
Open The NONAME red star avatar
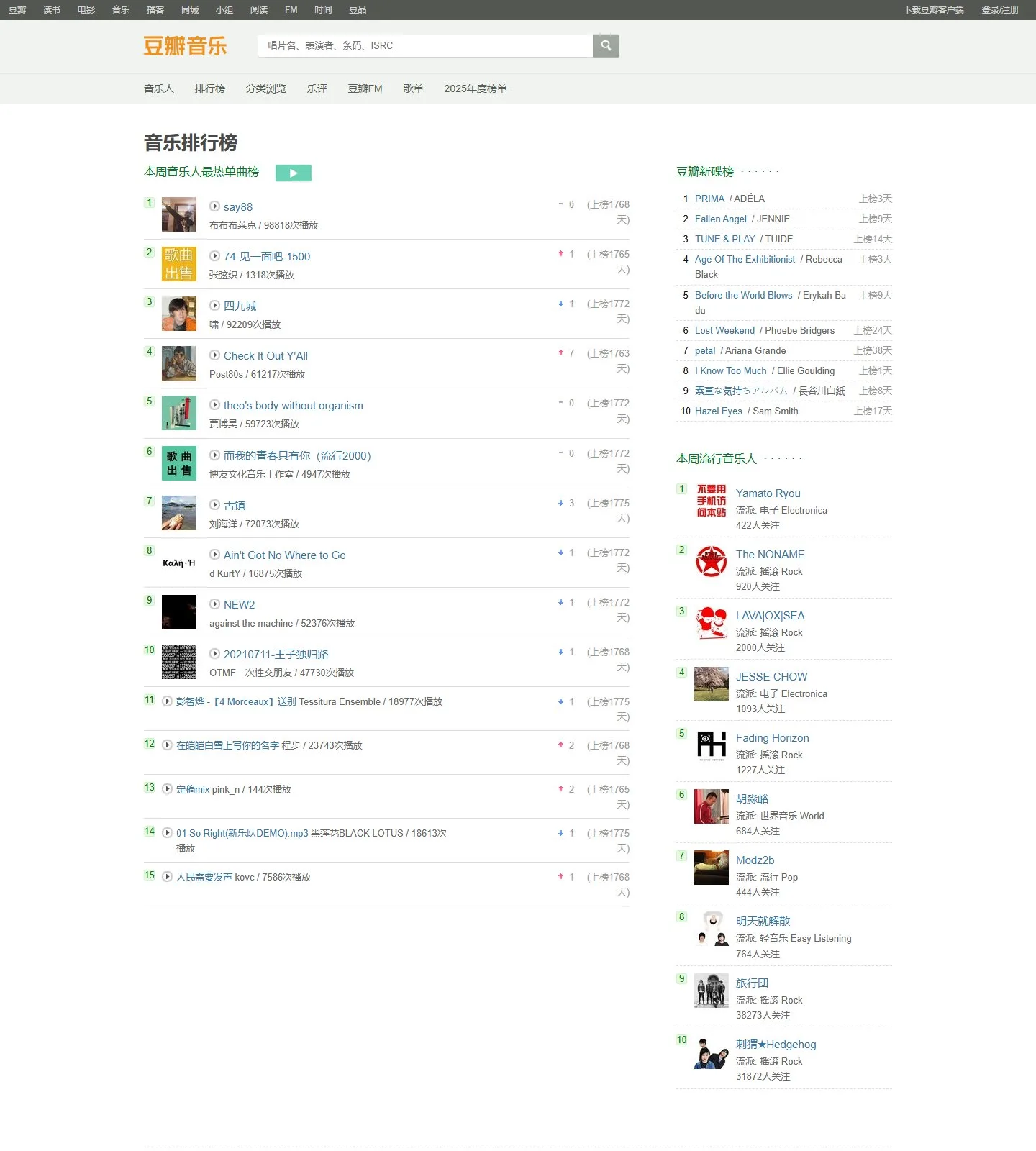pyautogui.click(x=712, y=562)
